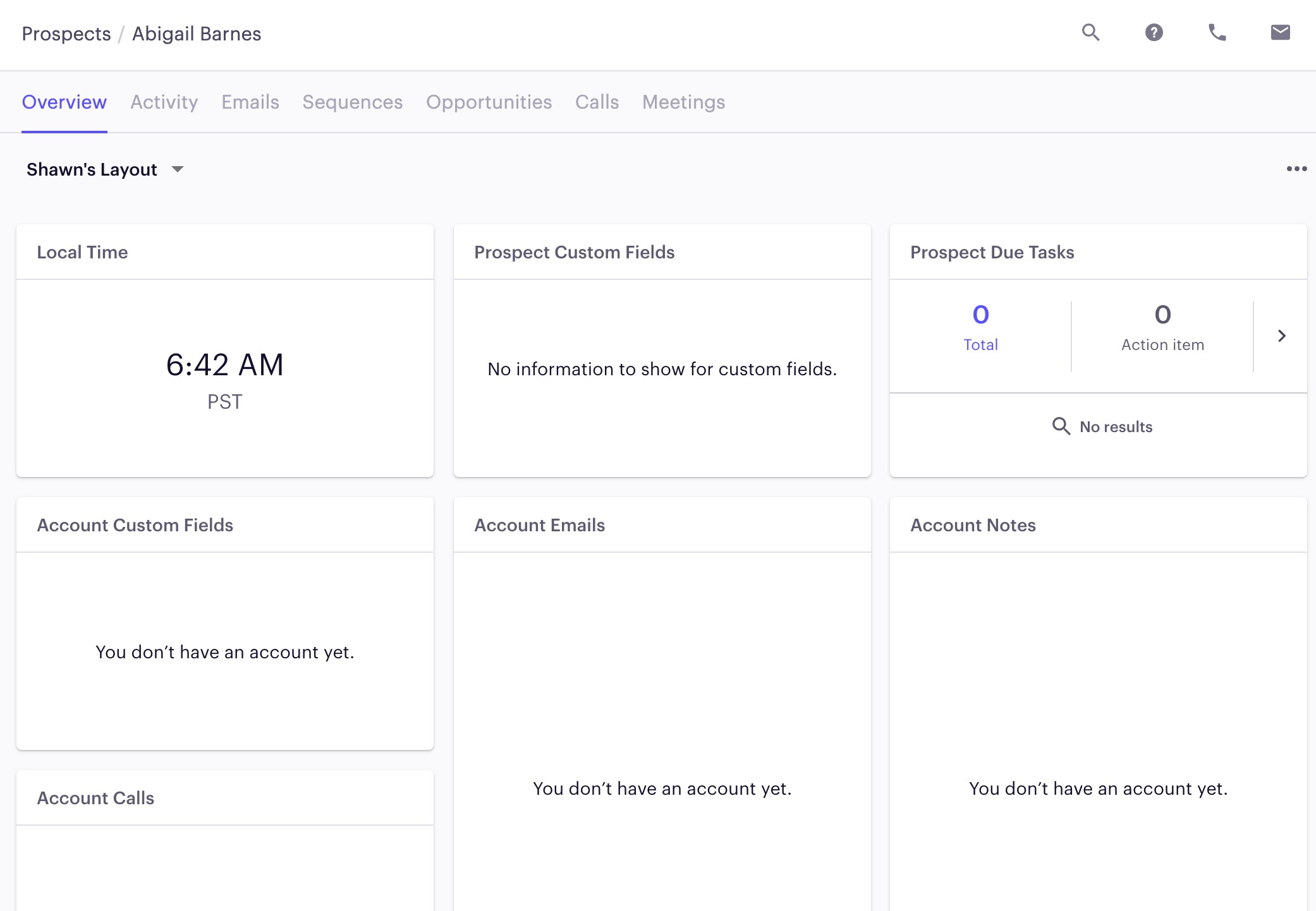The width and height of the screenshot is (1316, 911).
Task: Switch to the Activity tab
Action: [164, 102]
